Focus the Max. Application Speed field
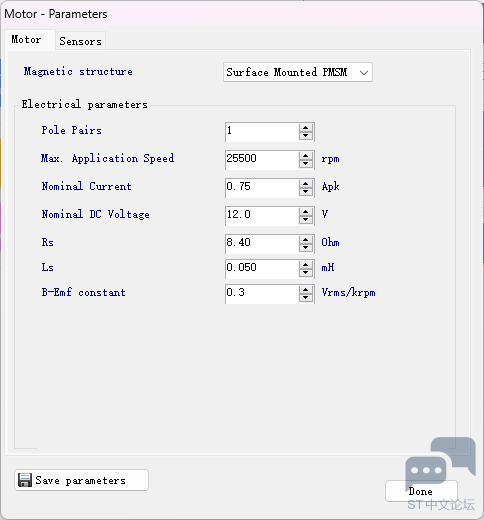Image resolution: width=484 pixels, height=520 pixels. (x=262, y=160)
